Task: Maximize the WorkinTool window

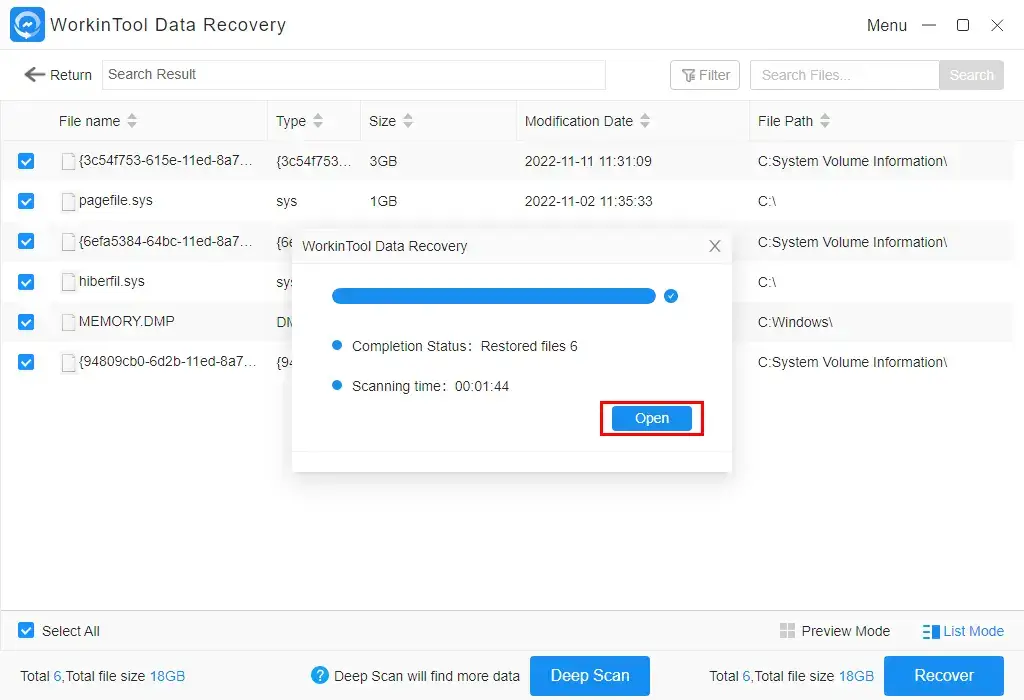Action: [x=963, y=25]
